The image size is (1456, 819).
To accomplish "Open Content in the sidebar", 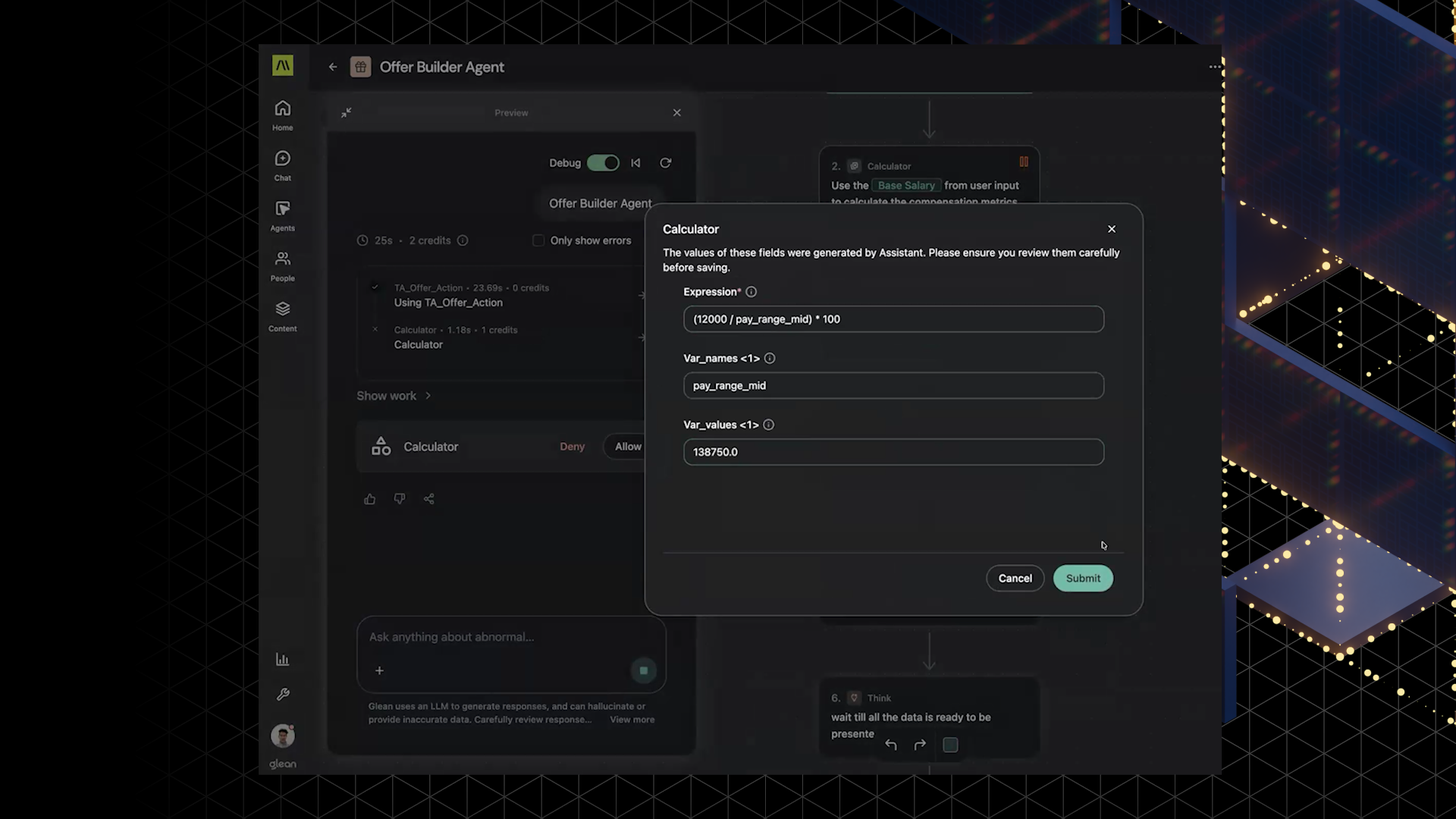I will [x=282, y=316].
